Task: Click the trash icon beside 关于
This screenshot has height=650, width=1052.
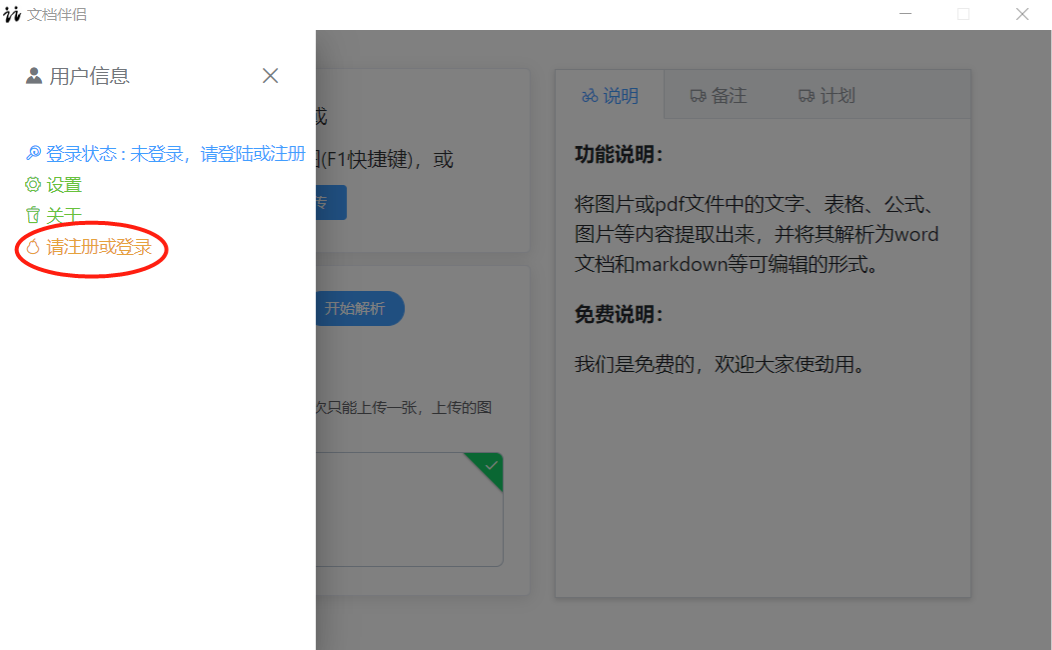Action: pos(33,215)
